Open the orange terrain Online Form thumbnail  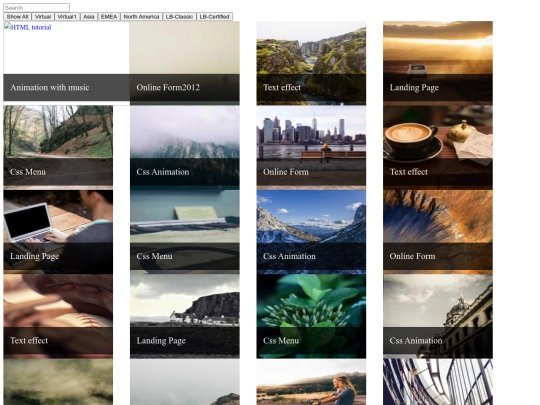(438, 232)
